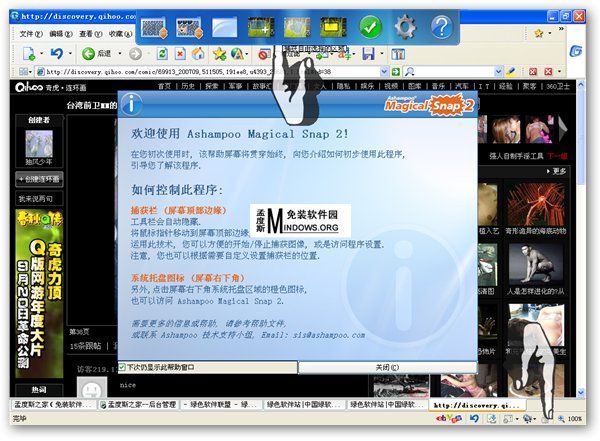Image resolution: width=600 pixels, height=441 pixels.
Task: Open the 文件(F) menu
Action: click(31, 34)
